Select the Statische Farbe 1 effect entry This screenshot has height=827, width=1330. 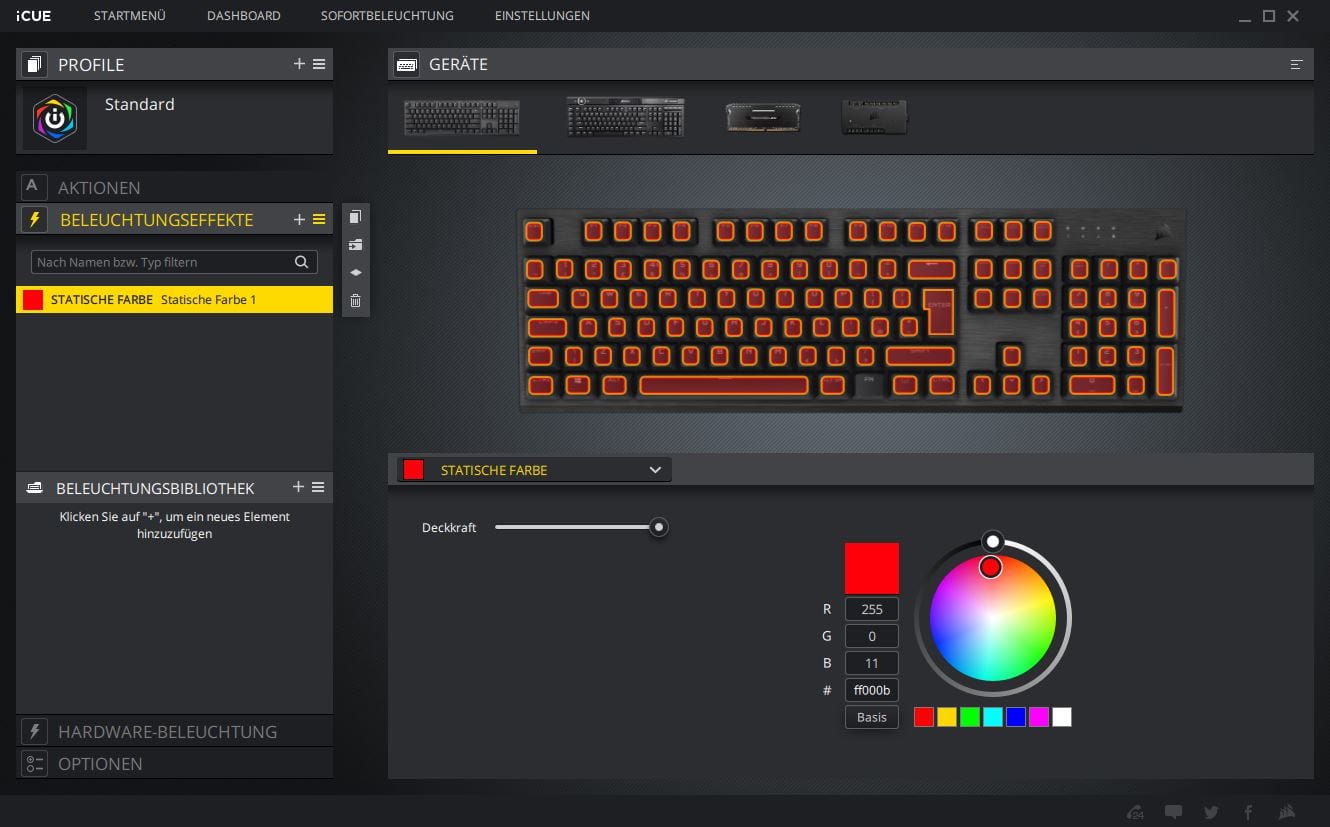click(175, 300)
